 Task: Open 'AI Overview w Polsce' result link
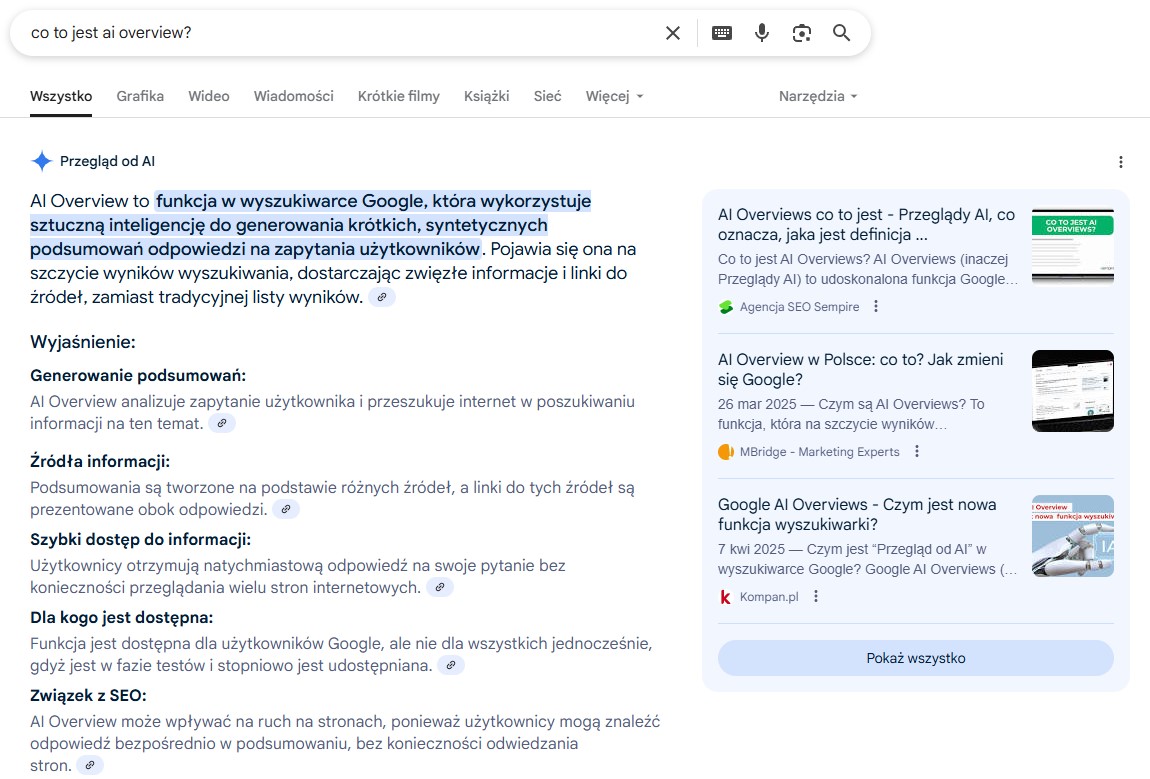pos(860,370)
